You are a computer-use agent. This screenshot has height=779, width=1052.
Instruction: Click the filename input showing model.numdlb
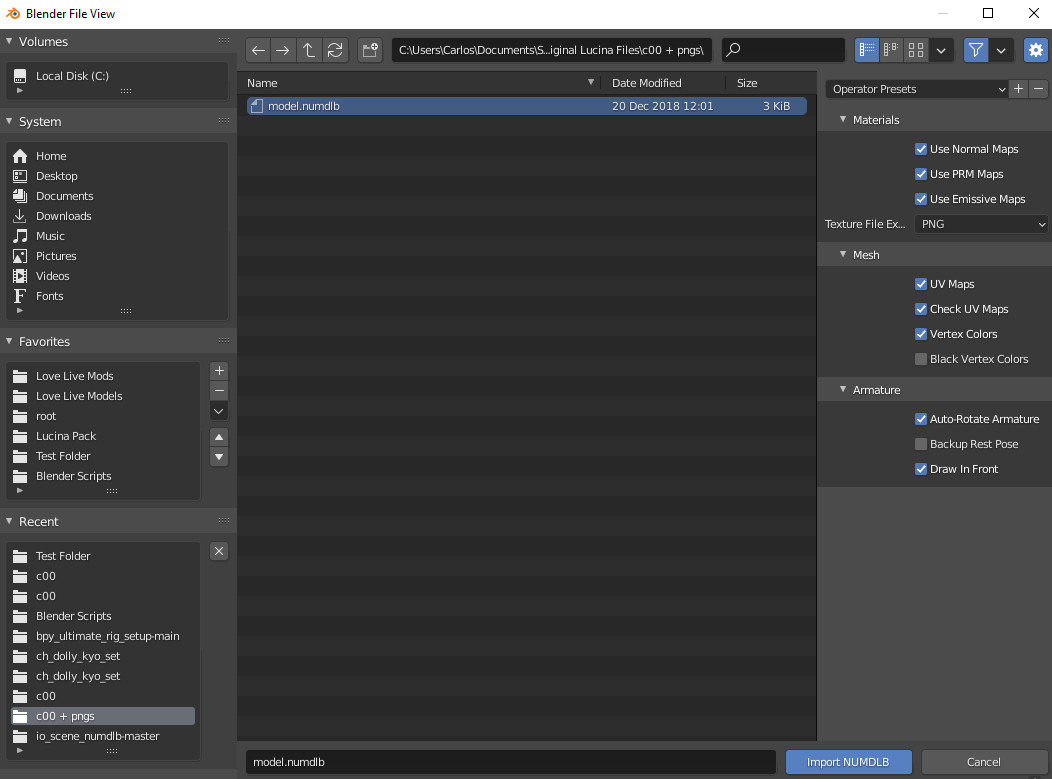tap(510, 761)
